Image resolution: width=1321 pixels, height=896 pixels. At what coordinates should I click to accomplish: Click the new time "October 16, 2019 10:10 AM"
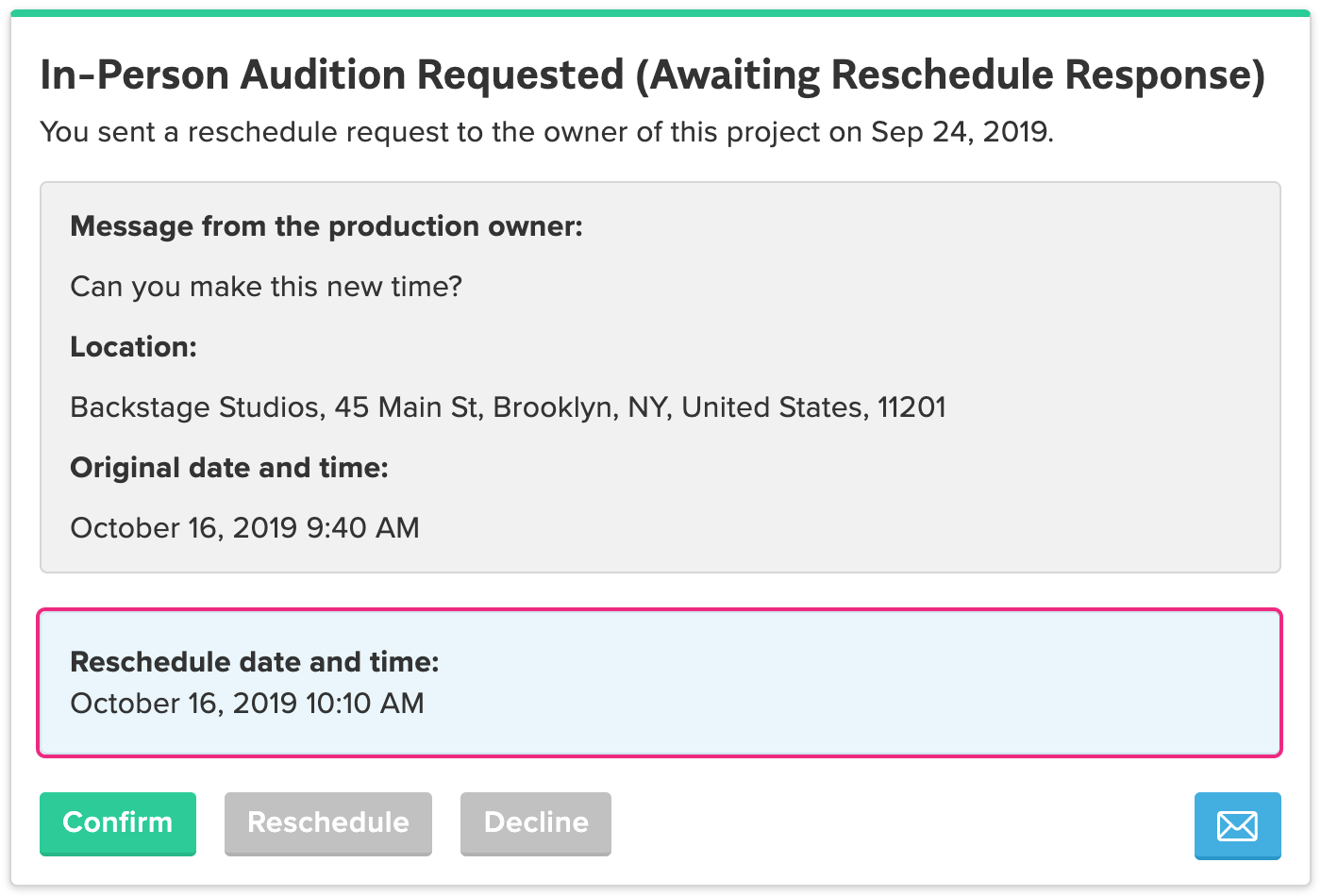247,704
